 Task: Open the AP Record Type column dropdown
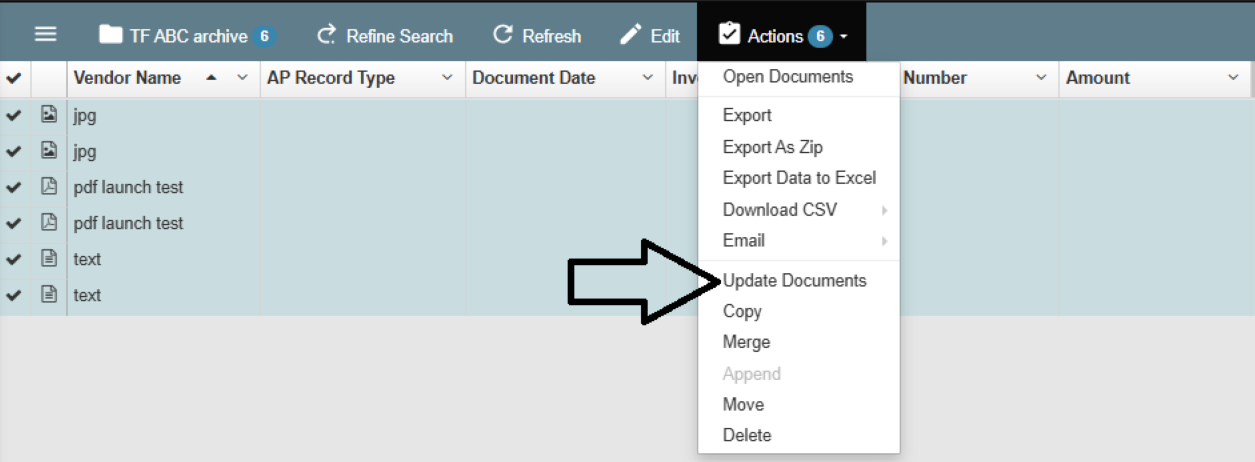click(x=447, y=78)
